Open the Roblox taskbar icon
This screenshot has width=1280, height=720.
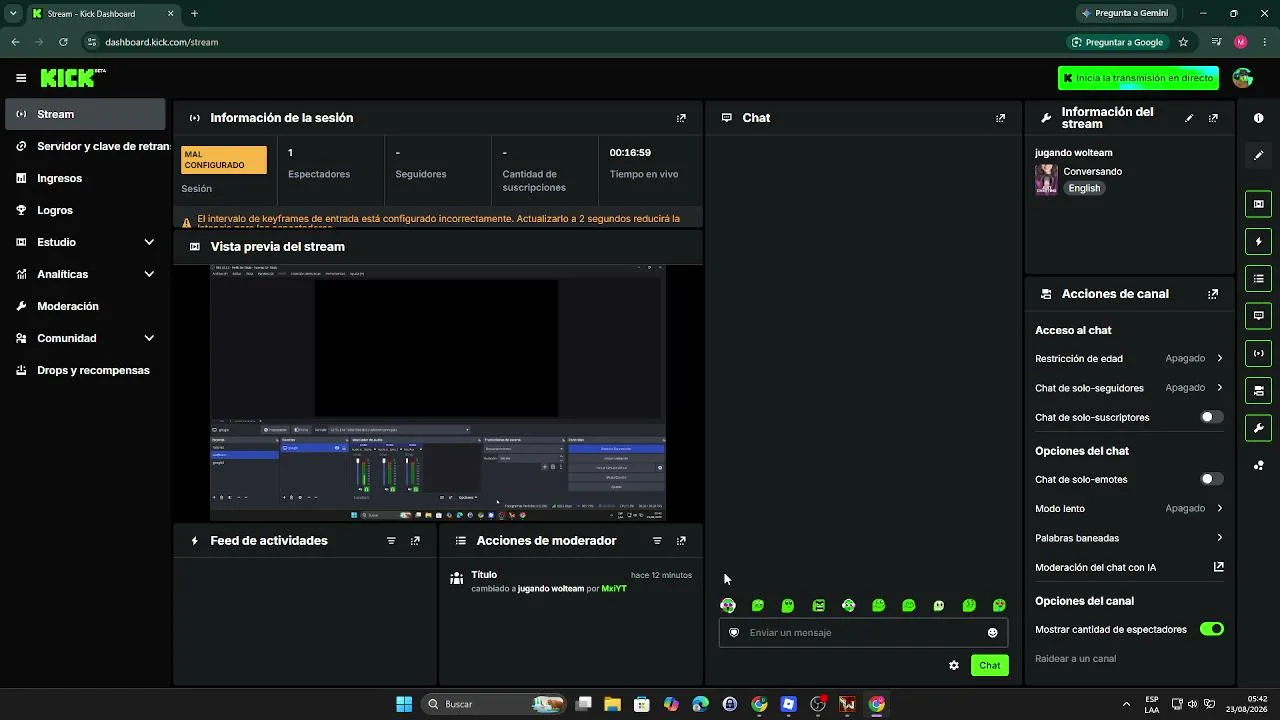coord(789,704)
